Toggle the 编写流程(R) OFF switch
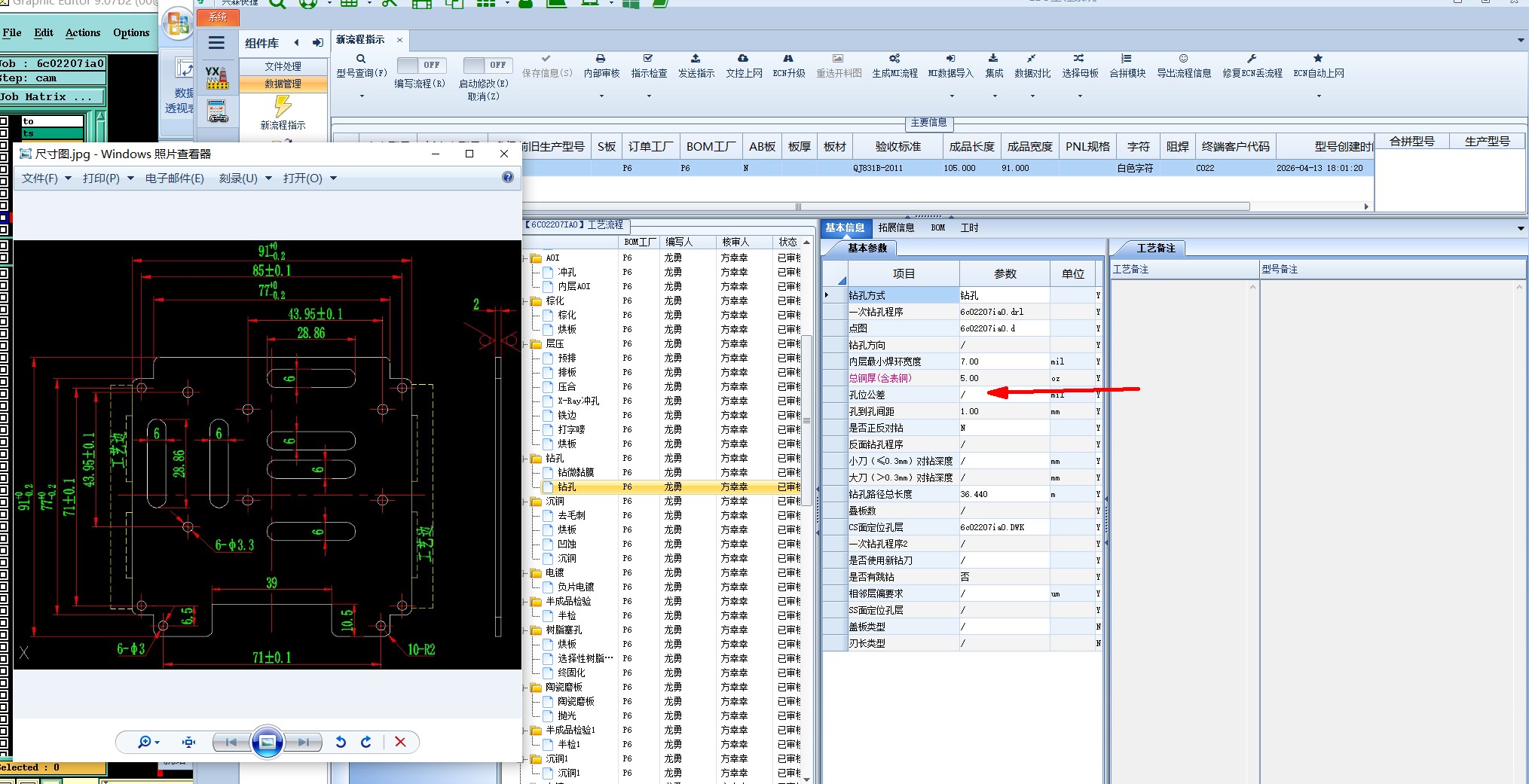1529x784 pixels. pyautogui.click(x=421, y=66)
